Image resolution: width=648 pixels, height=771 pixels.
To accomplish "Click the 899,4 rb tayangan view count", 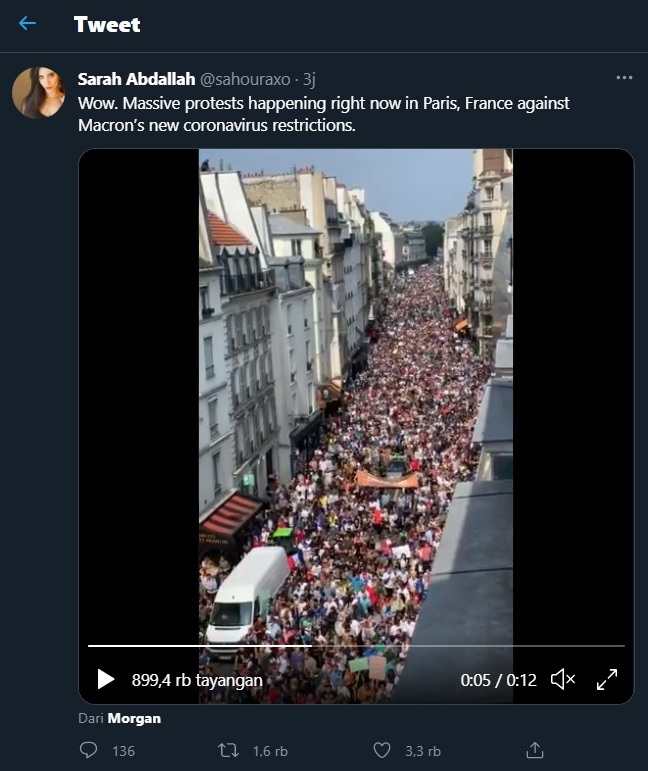I will [x=197, y=680].
